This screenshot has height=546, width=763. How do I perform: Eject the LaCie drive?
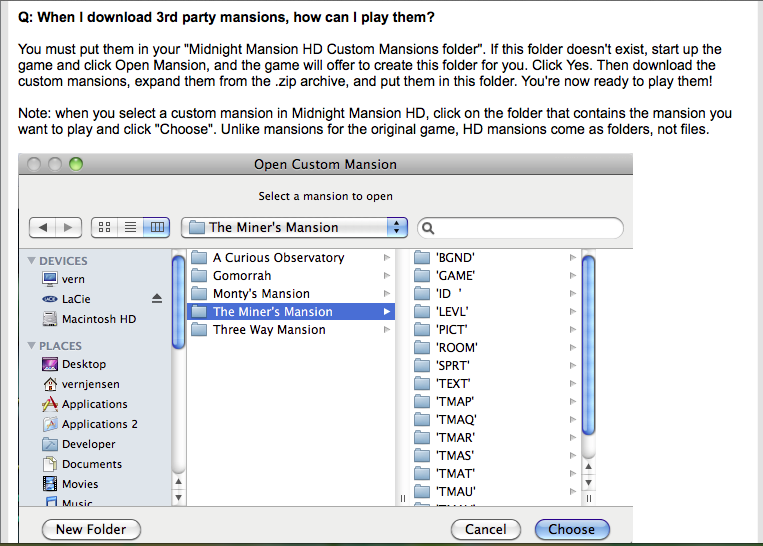[157, 299]
